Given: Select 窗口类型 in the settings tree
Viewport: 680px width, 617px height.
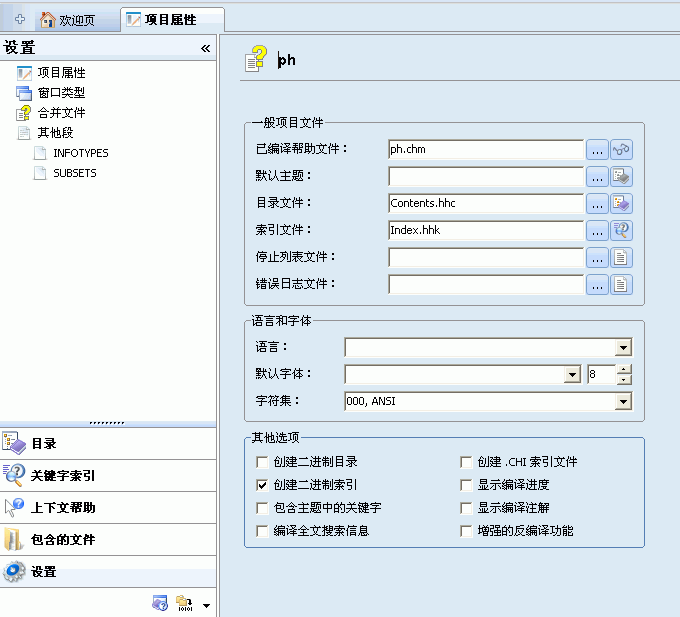Looking at the screenshot, I should click(50, 93).
